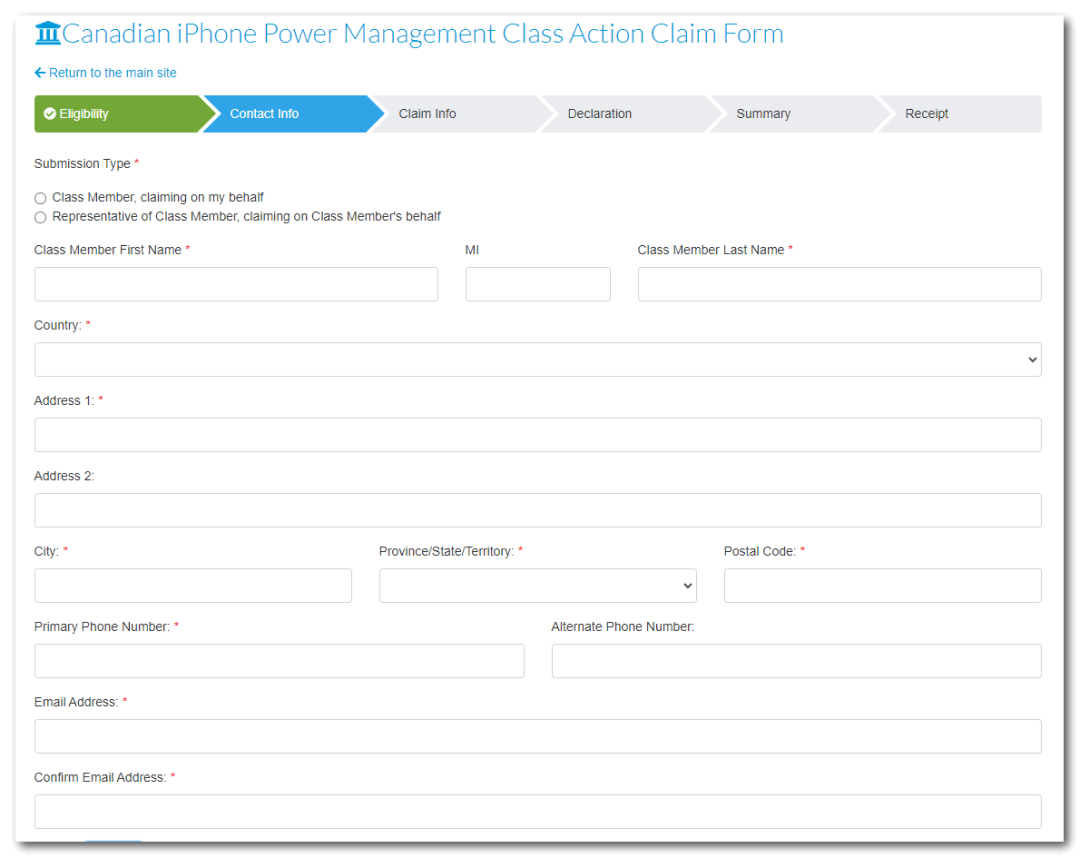Click the Province/State/Territory label
The image size is (1080, 858).
click(446, 552)
